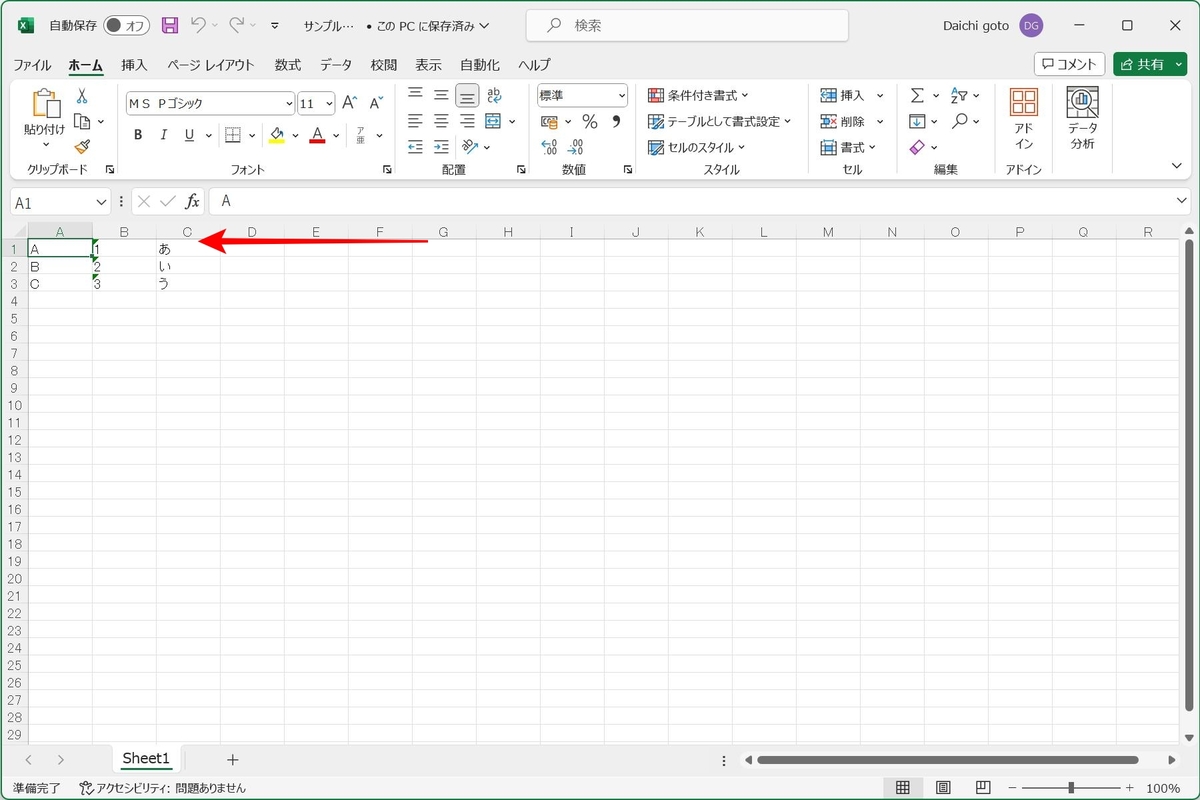Center text horizontally

(x=441, y=121)
